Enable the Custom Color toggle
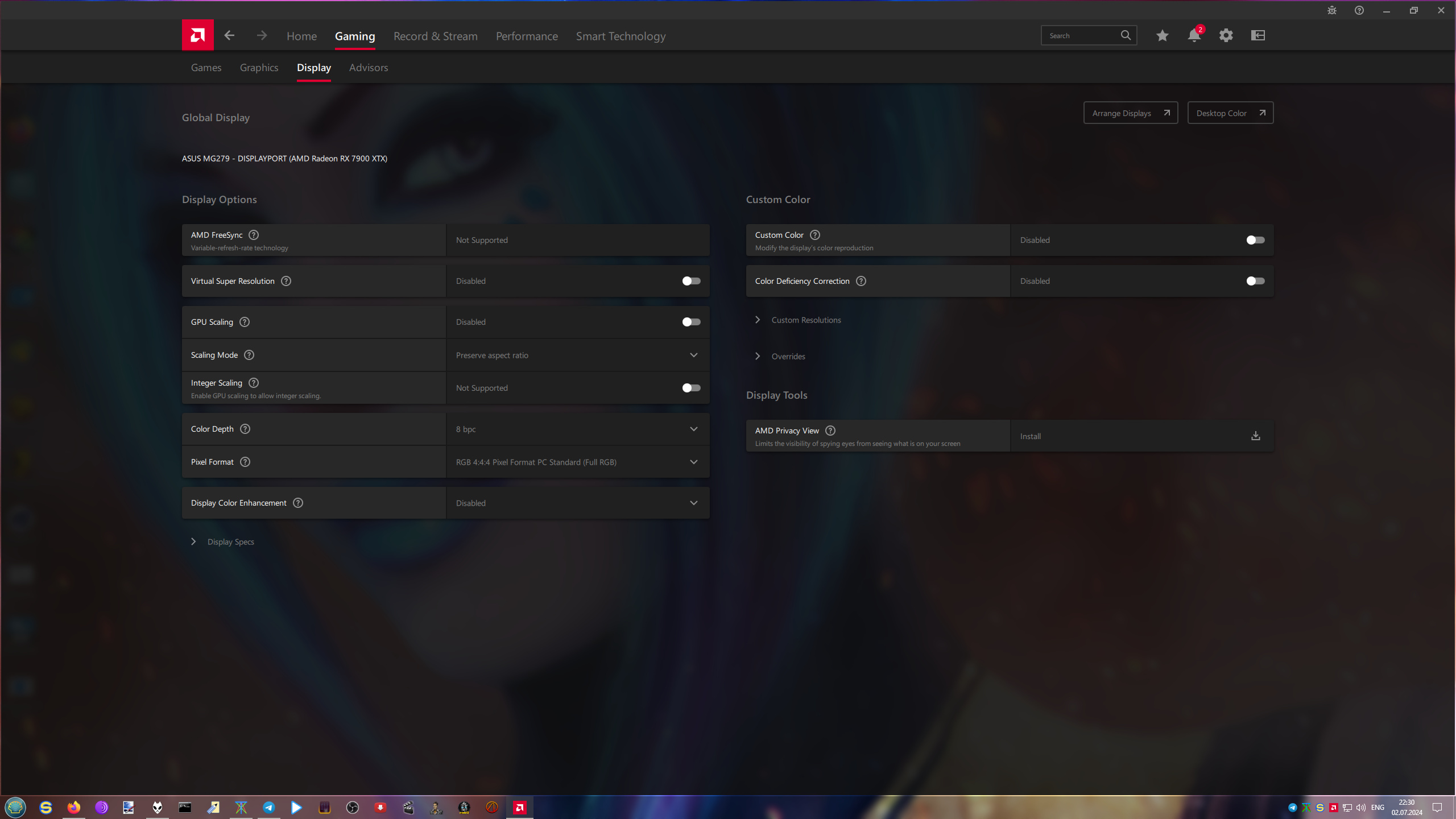 coord(1255,240)
